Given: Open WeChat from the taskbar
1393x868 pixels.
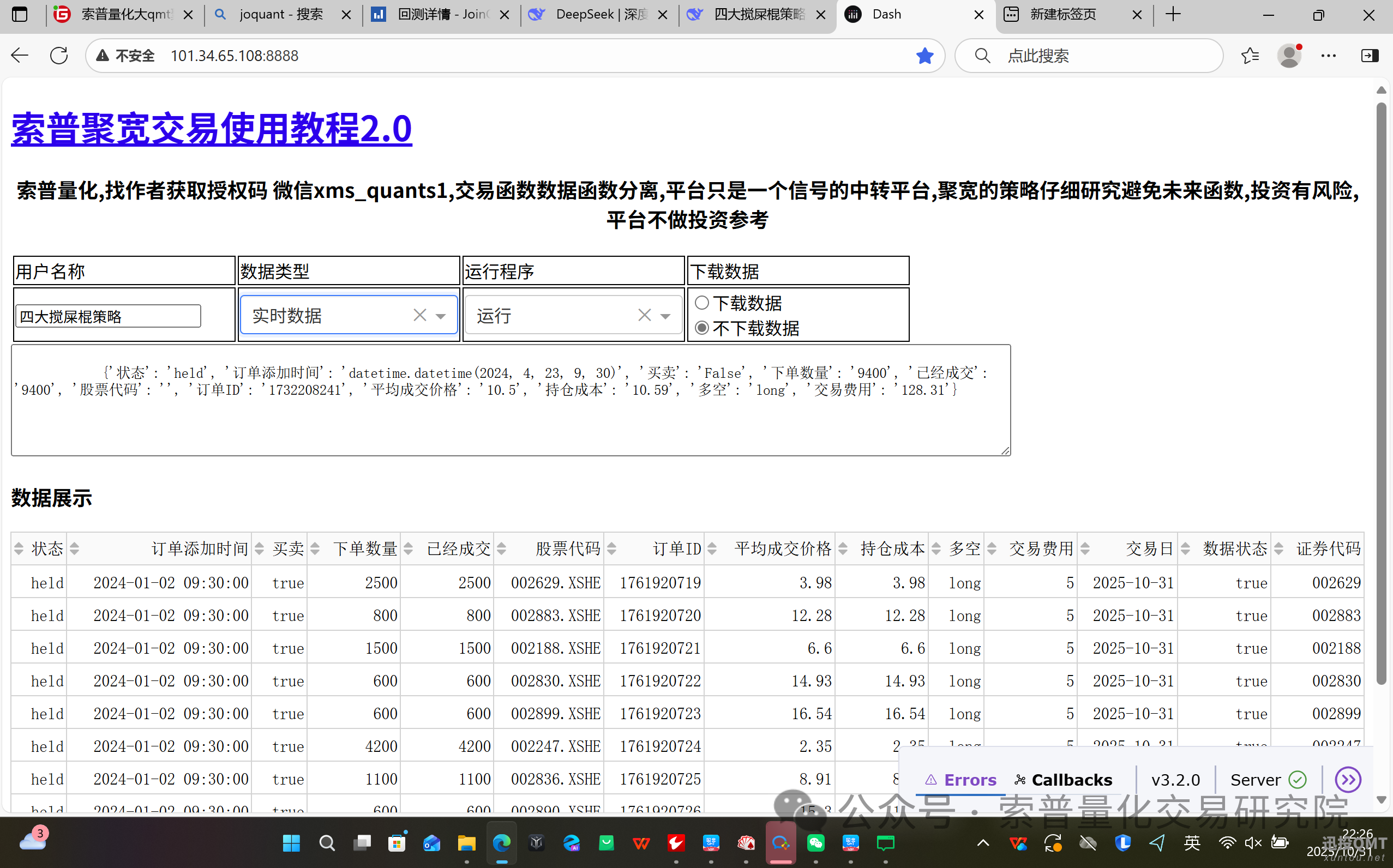Looking at the screenshot, I should point(816,843).
